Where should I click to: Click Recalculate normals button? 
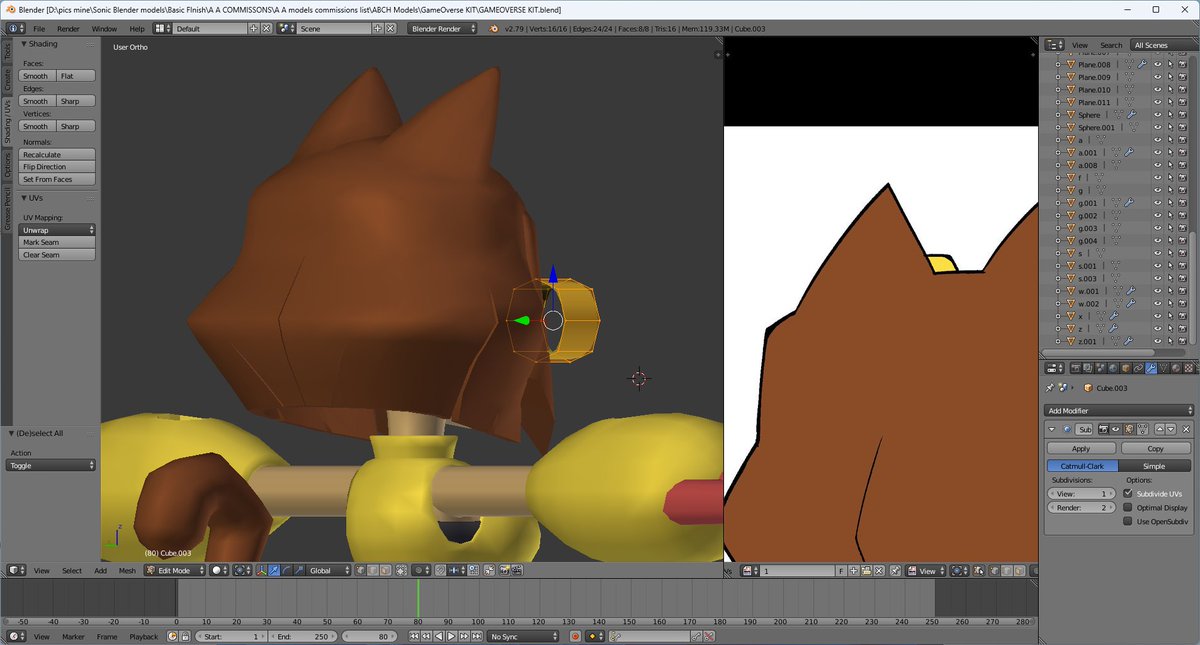(x=57, y=155)
